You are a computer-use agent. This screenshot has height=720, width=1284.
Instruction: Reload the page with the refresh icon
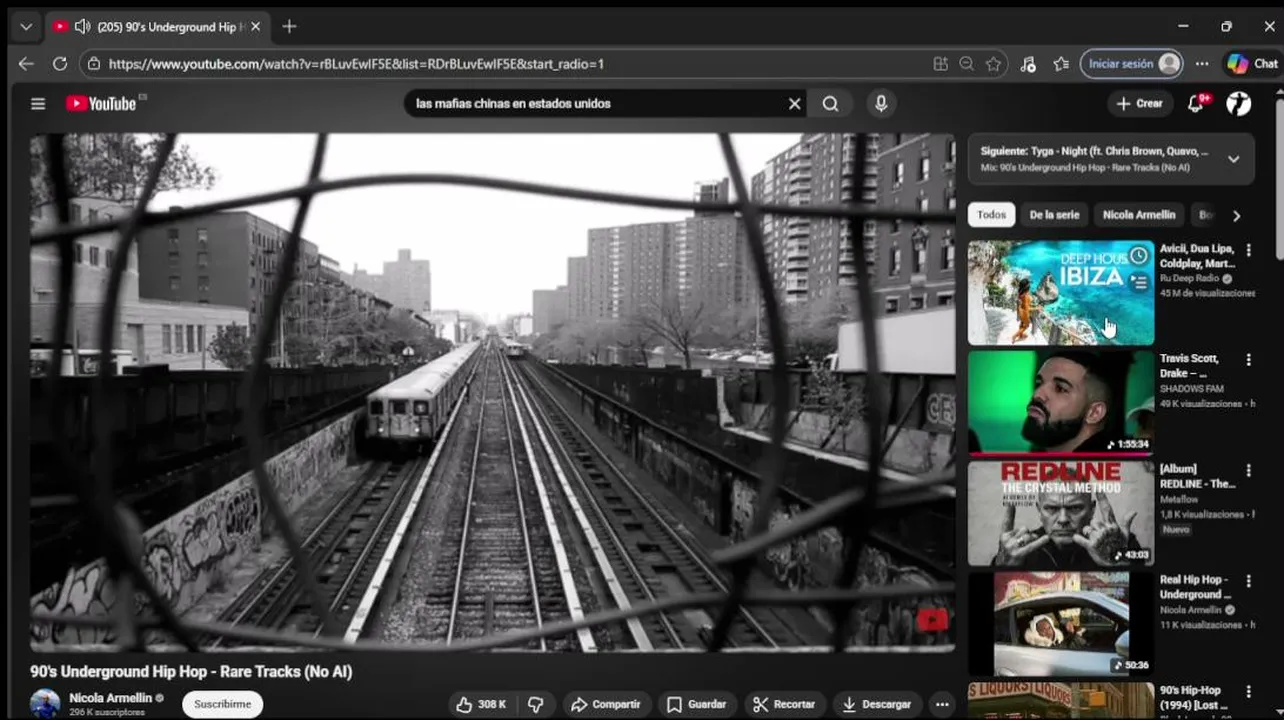point(60,63)
